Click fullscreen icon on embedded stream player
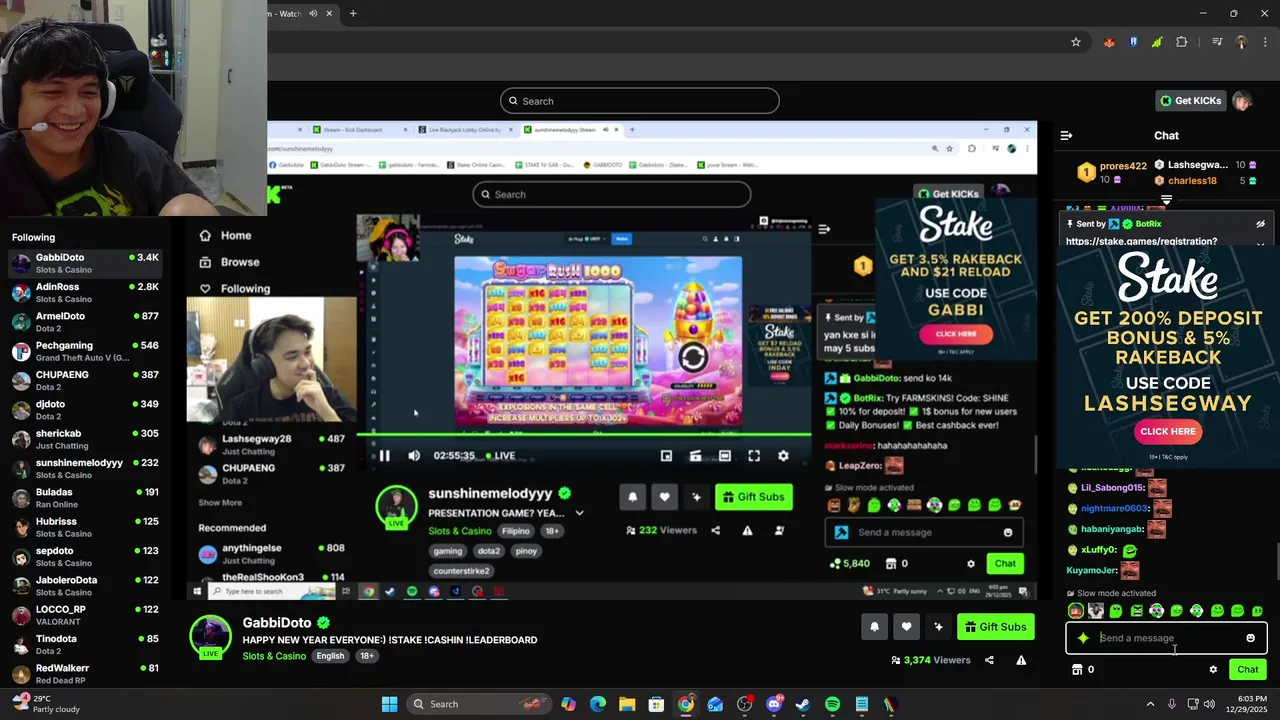1280x720 pixels. pyautogui.click(x=754, y=456)
